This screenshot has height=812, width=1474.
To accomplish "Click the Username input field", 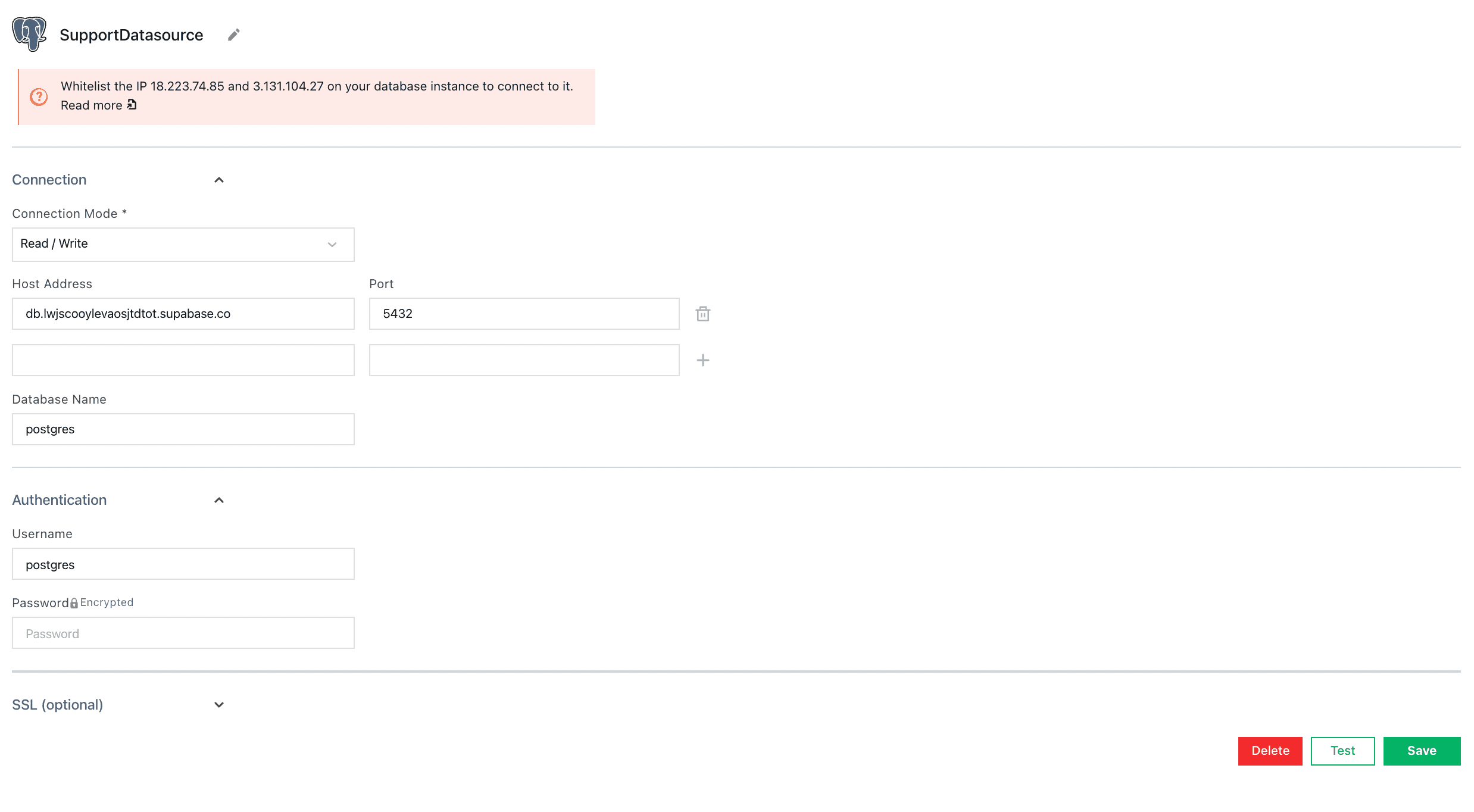I will (183, 563).
